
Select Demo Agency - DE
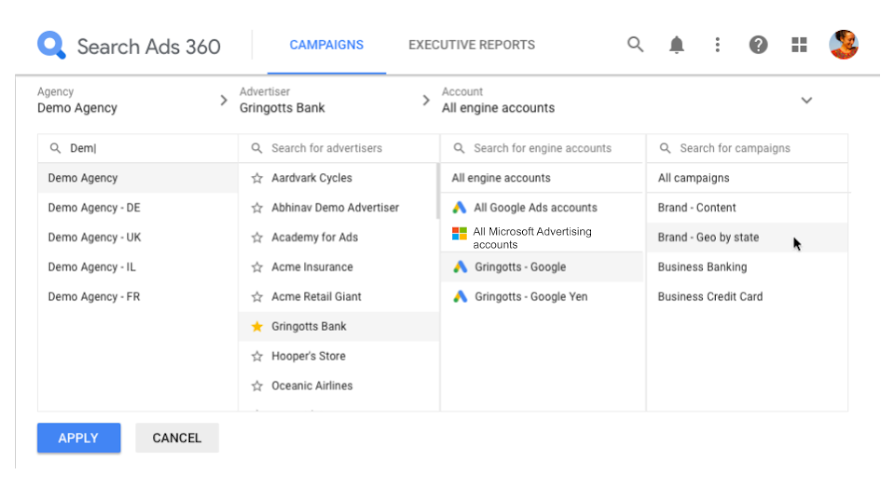[x=138, y=208]
